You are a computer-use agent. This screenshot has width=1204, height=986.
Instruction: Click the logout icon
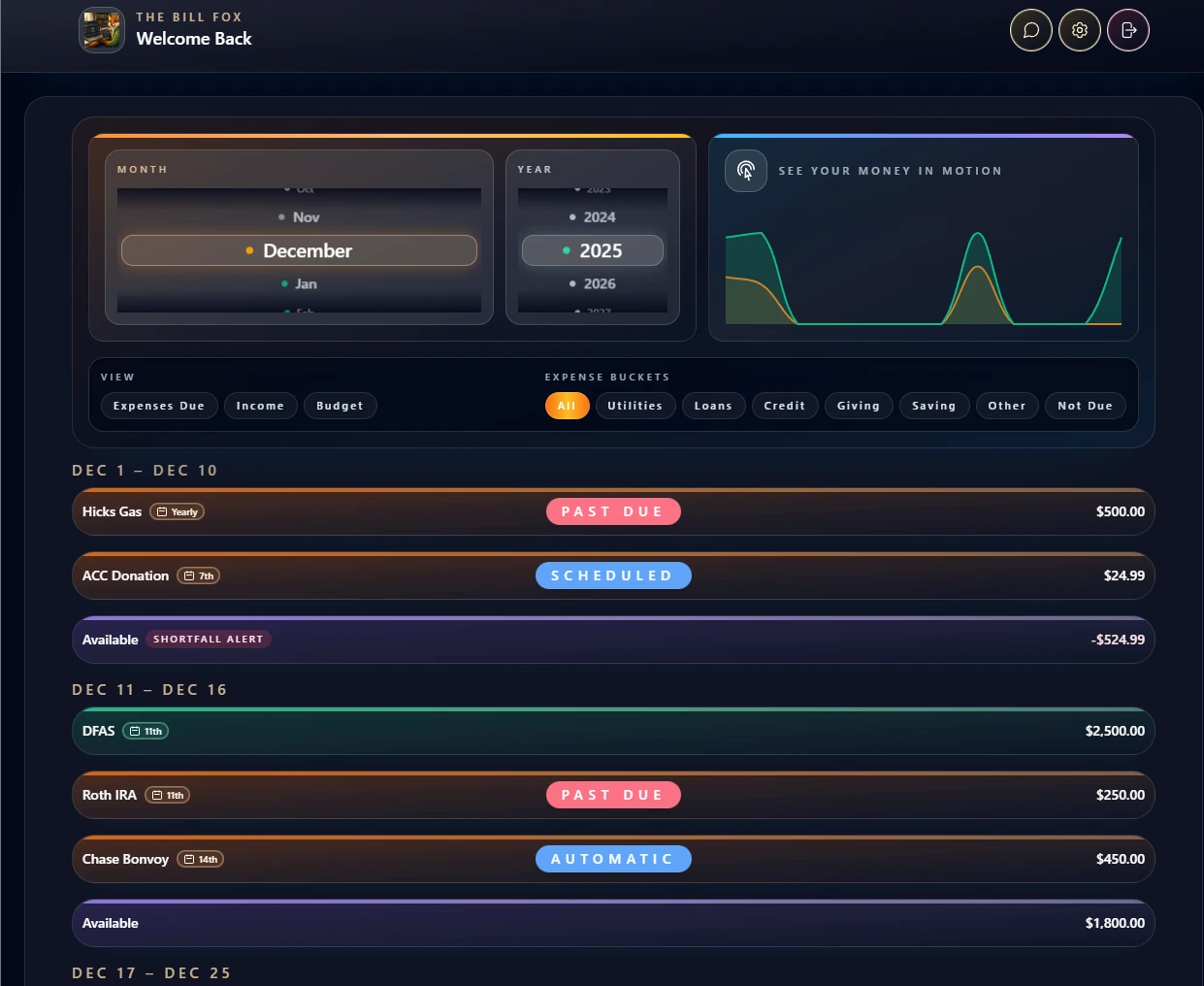(x=1127, y=30)
